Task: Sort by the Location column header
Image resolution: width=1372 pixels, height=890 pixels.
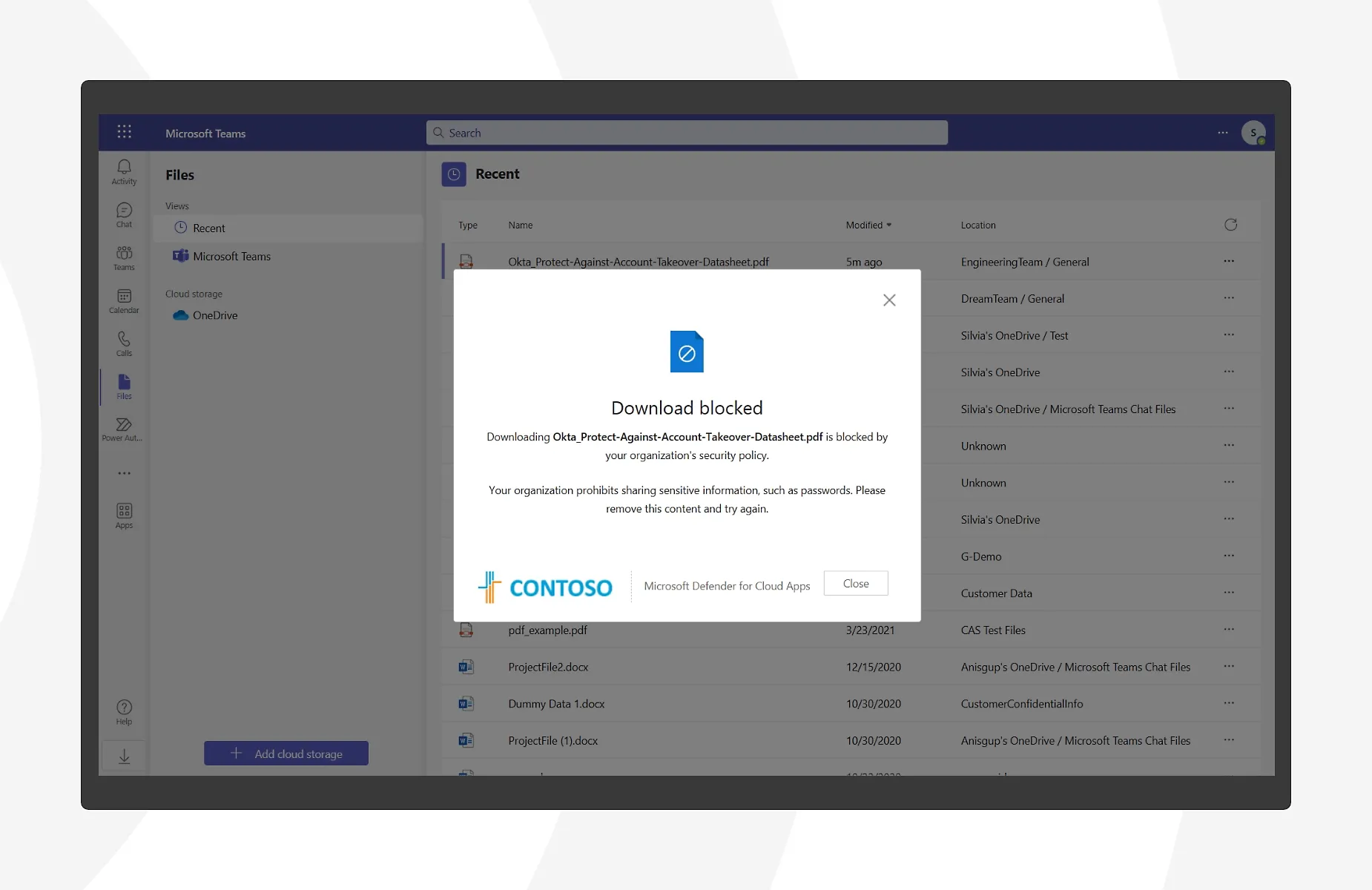Action: click(978, 225)
